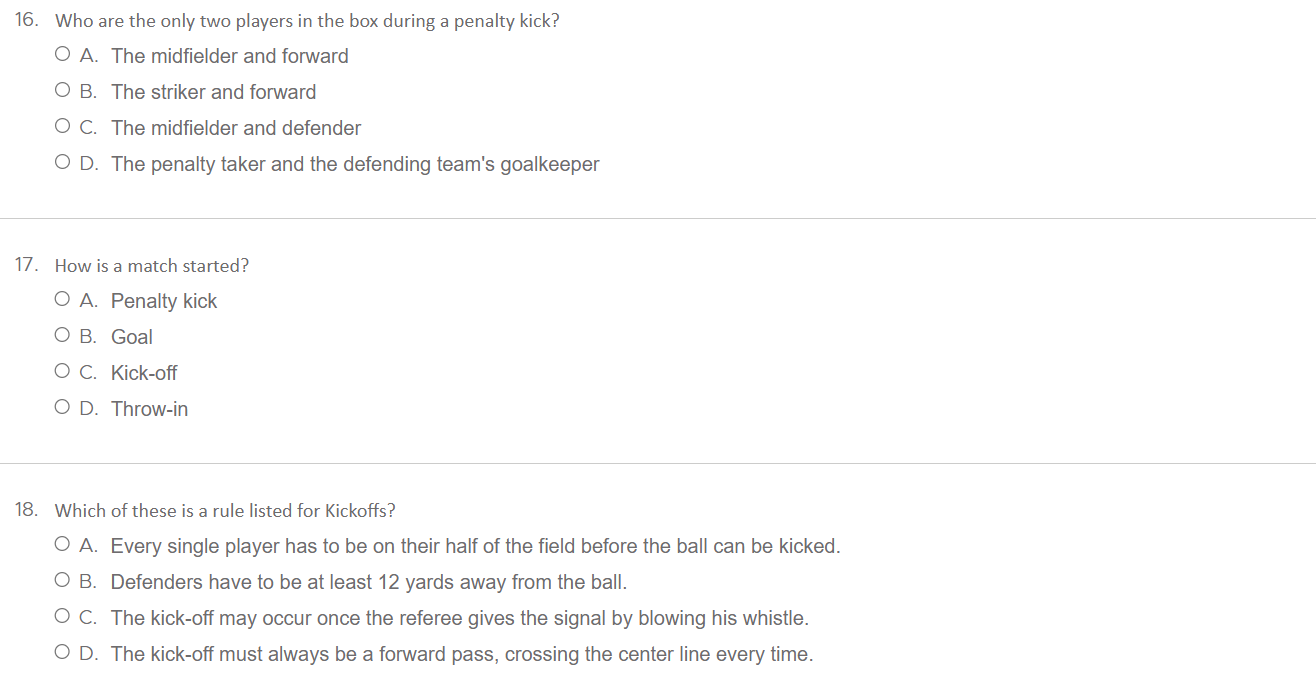The height and width of the screenshot is (686, 1316).
Task: Choose option B 'The striker and forward'
Action: pos(64,92)
